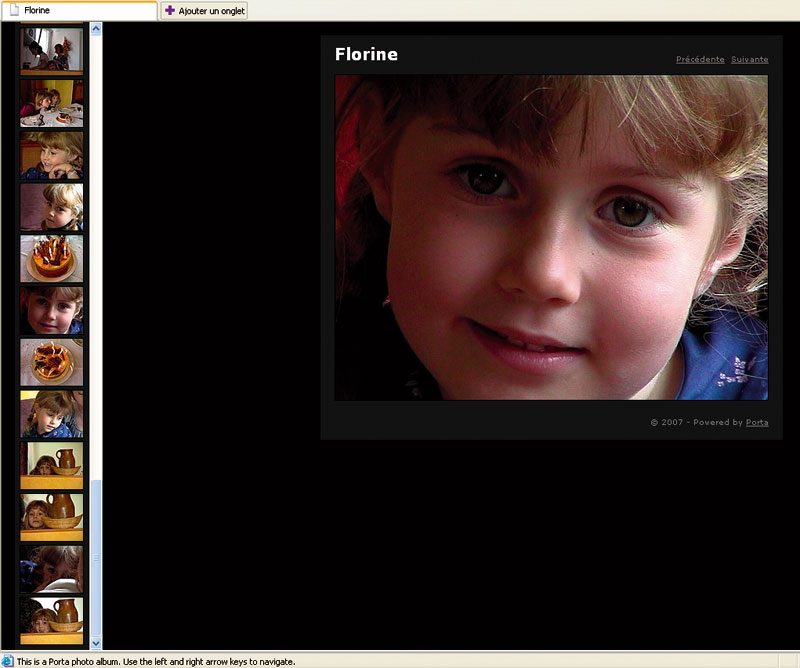
Task: Select the bottom thumbnail with the clay jug
Action: pos(52,621)
